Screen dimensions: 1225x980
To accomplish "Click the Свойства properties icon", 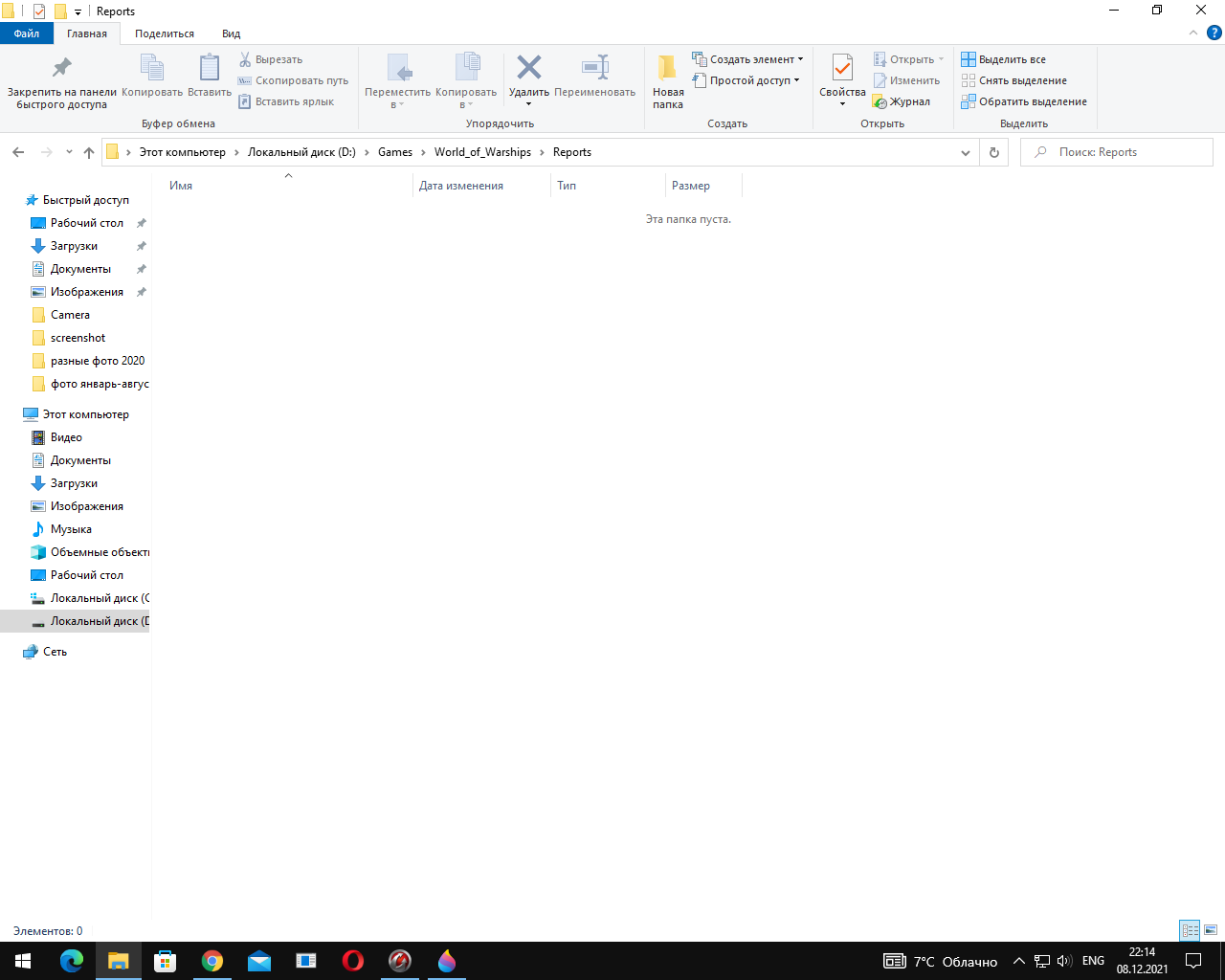I will (842, 67).
